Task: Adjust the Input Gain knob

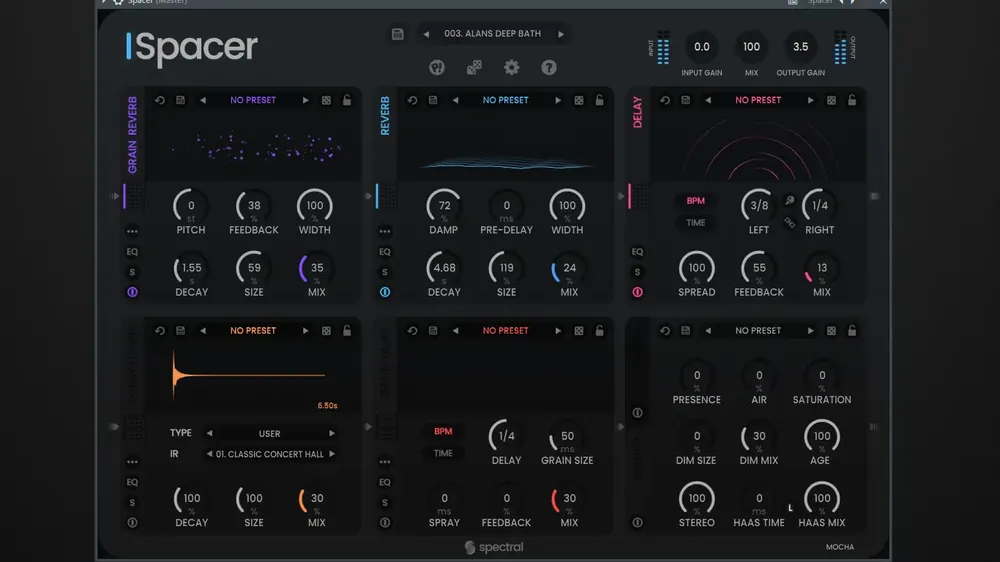Action: (x=702, y=47)
